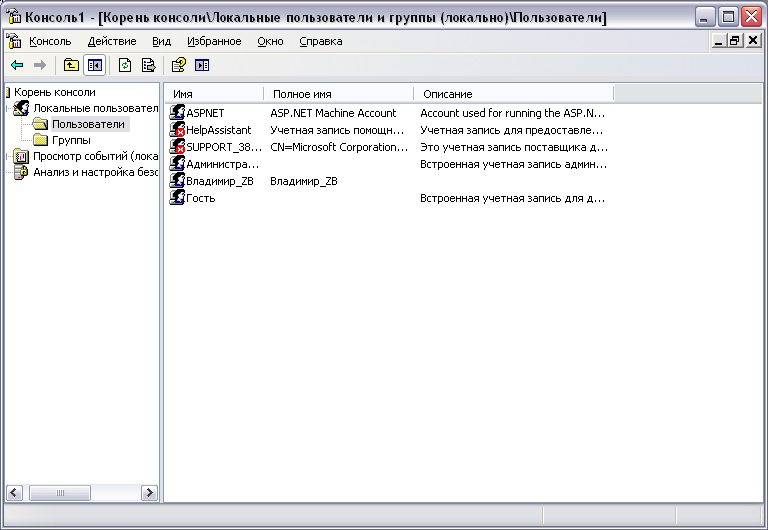
Task: Click the ASPNET user account icon
Action: click(x=177, y=113)
